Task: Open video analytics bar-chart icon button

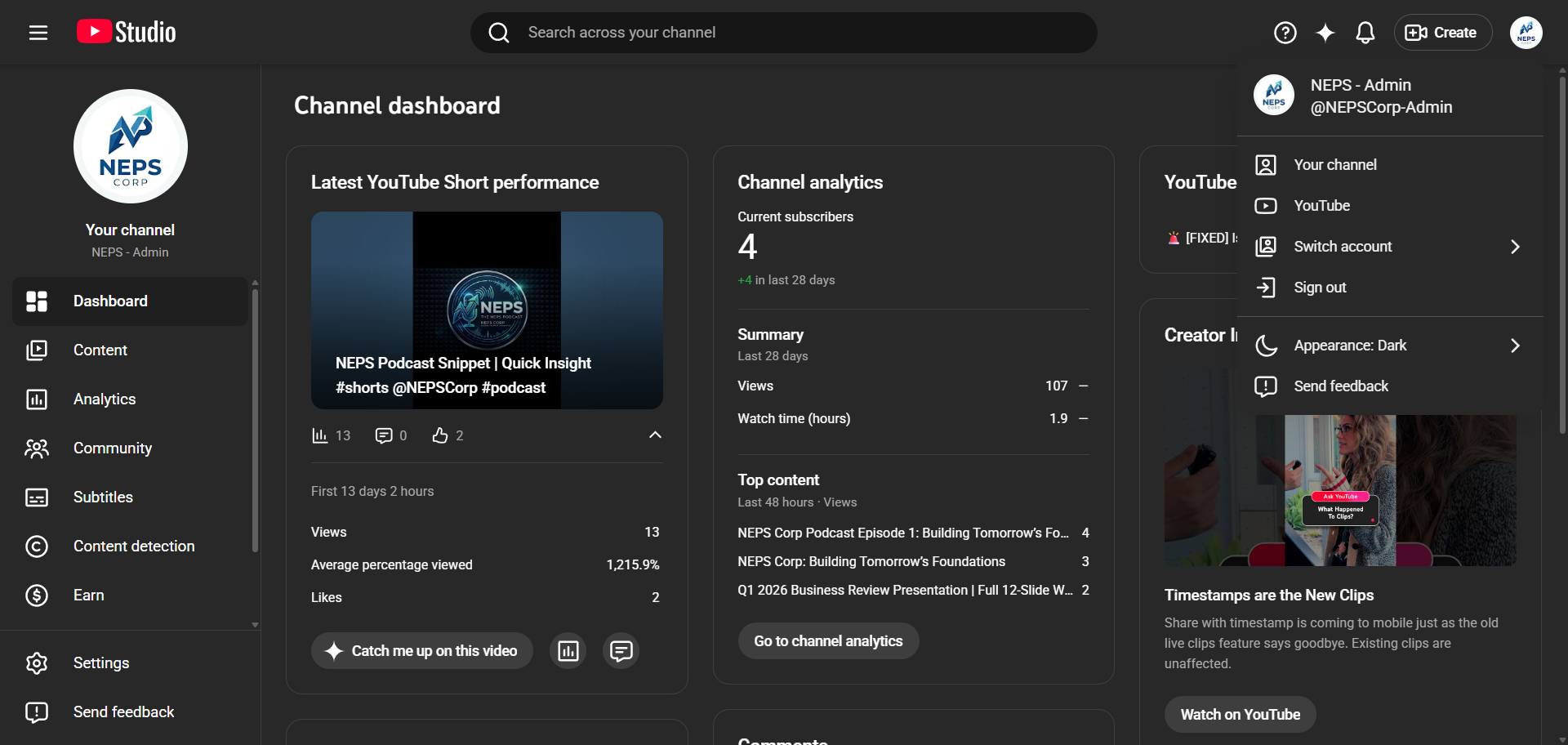Action: click(x=568, y=651)
